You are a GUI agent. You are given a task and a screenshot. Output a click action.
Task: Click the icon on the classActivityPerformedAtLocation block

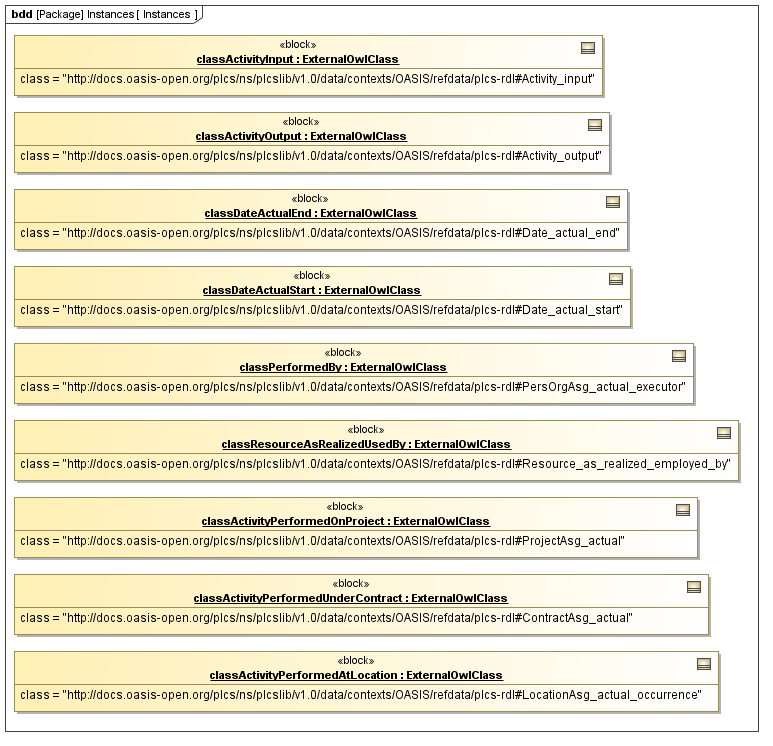703,664
